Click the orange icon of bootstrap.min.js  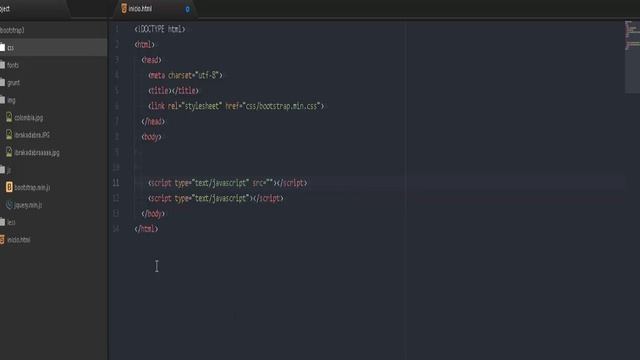point(9,187)
